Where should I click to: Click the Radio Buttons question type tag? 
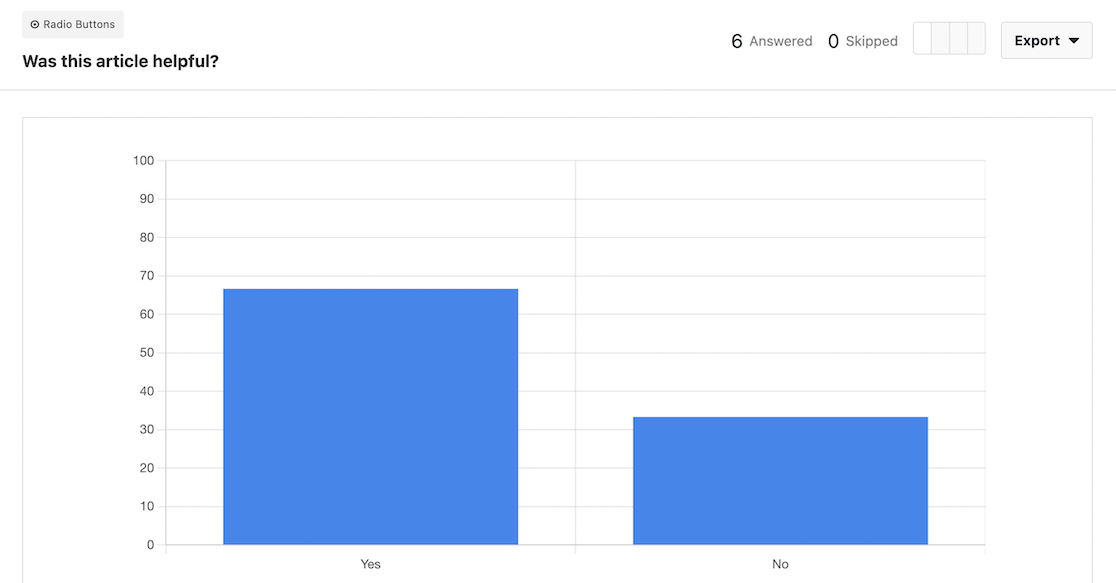(73, 24)
